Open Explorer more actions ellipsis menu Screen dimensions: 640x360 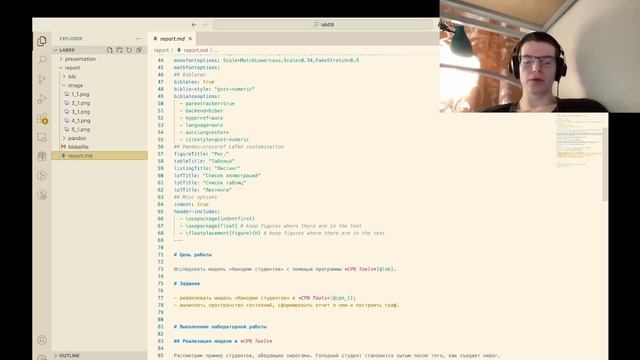click(139, 38)
